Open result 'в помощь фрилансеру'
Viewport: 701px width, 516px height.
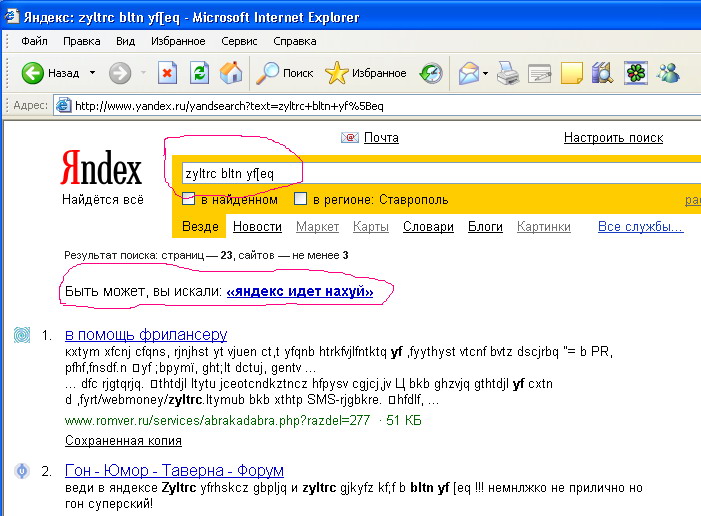tap(146, 334)
